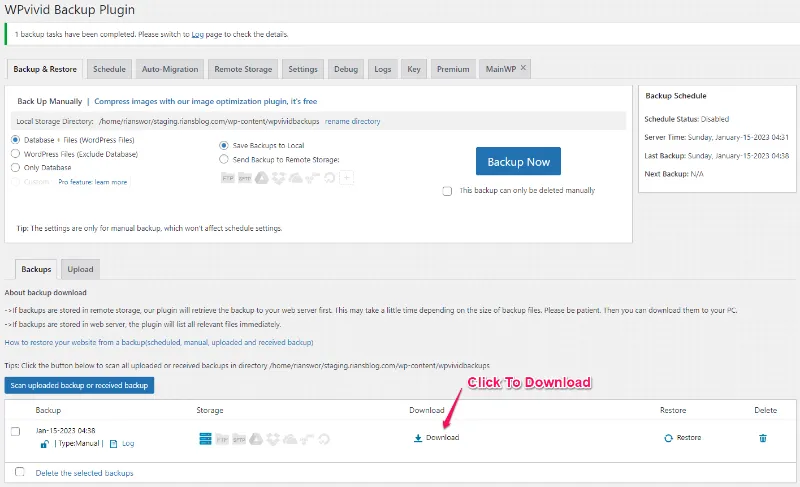This screenshot has width=800, height=487.
Task: Click the SFTP icon in the Storage column
Action: coord(239,439)
